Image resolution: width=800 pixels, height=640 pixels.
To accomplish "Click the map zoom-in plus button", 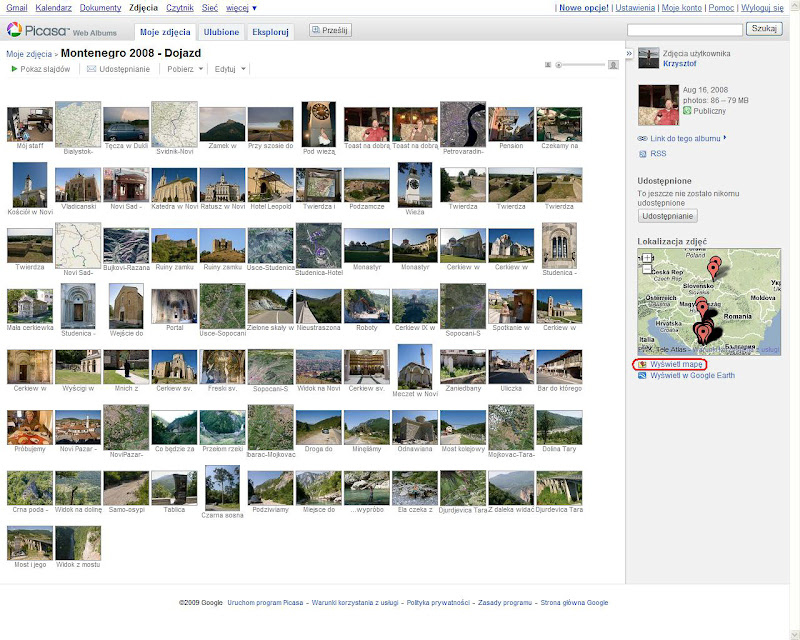I will click(647, 257).
